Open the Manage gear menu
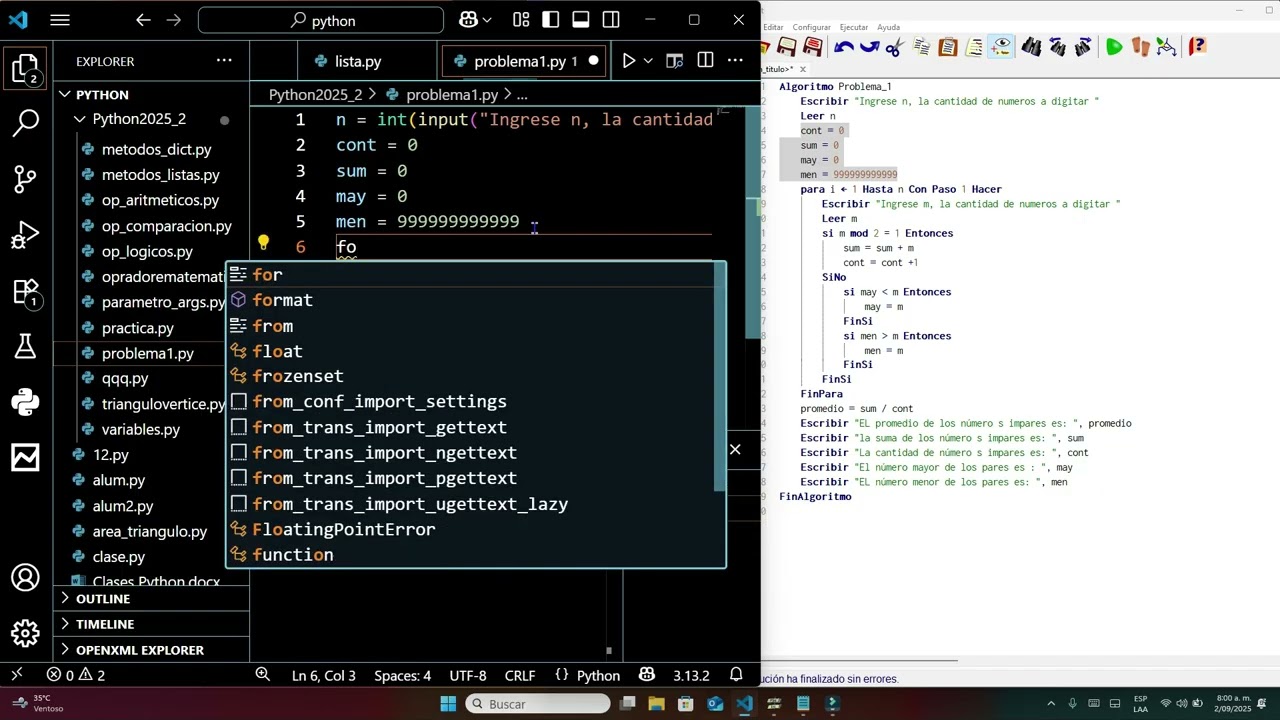1280x720 pixels. click(x=25, y=633)
